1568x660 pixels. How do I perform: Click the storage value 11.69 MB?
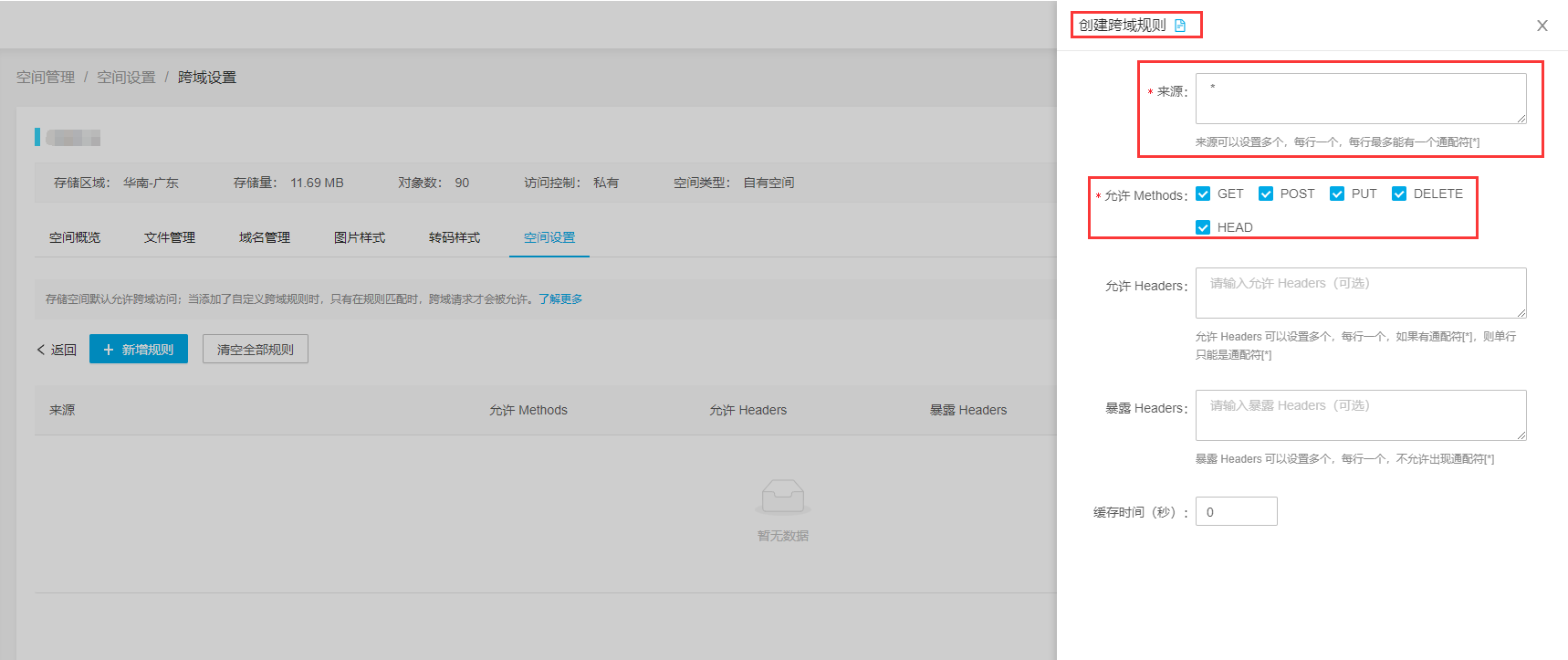click(317, 183)
